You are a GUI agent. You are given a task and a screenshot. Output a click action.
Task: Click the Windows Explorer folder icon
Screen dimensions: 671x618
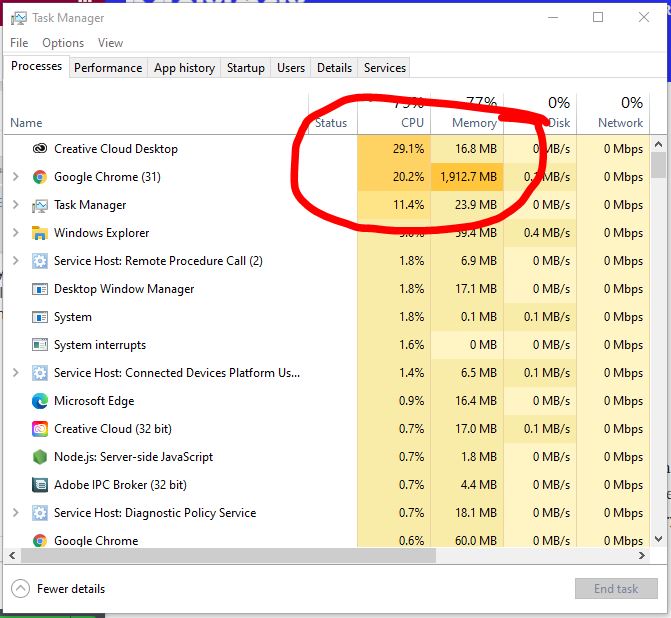coord(40,233)
